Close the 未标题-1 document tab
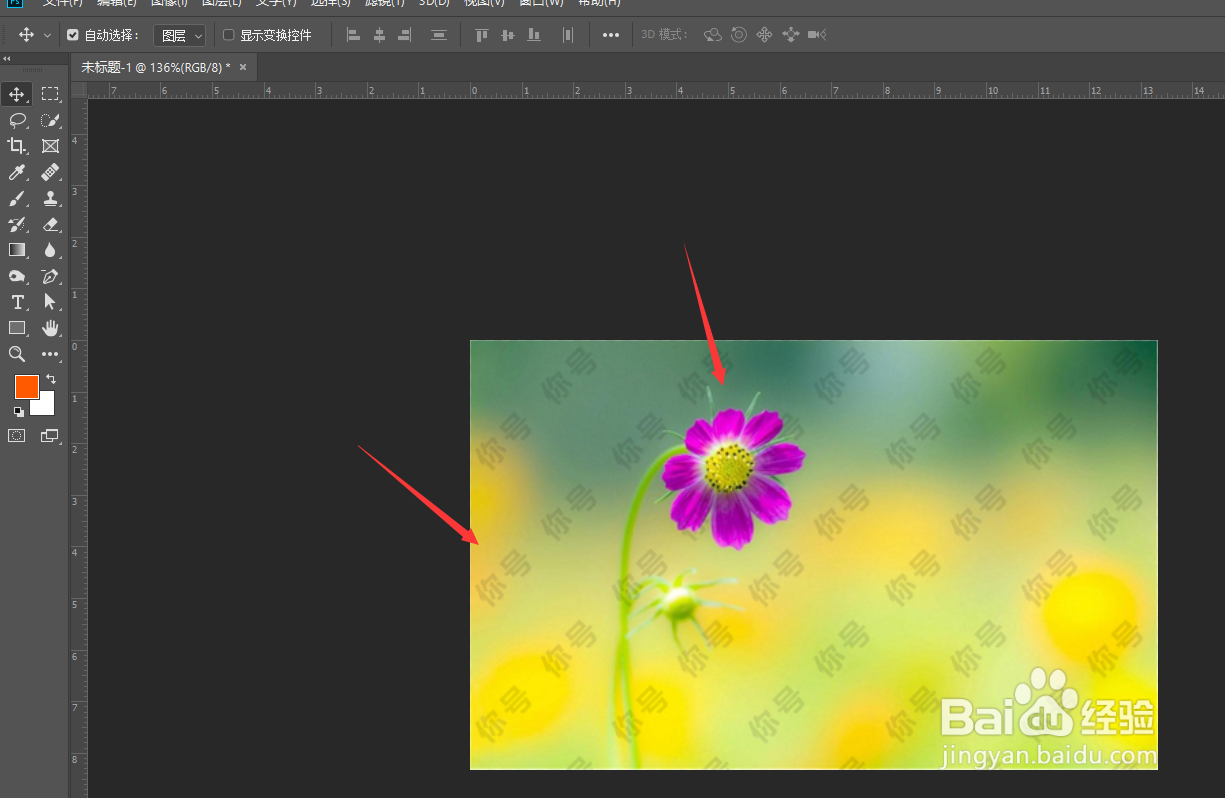This screenshot has width=1225, height=798. point(243,67)
